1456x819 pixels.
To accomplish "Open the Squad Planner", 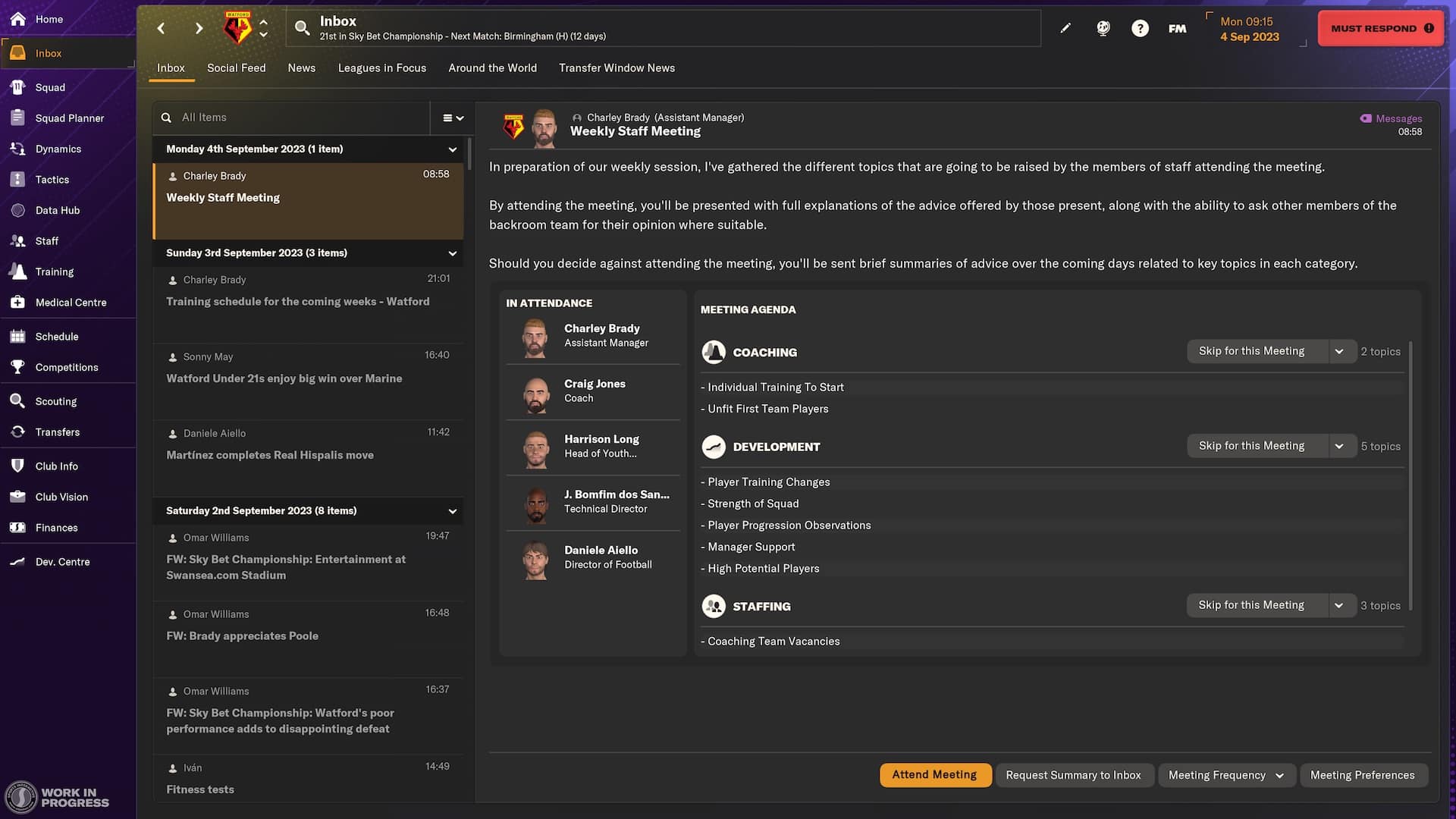I will (x=70, y=118).
